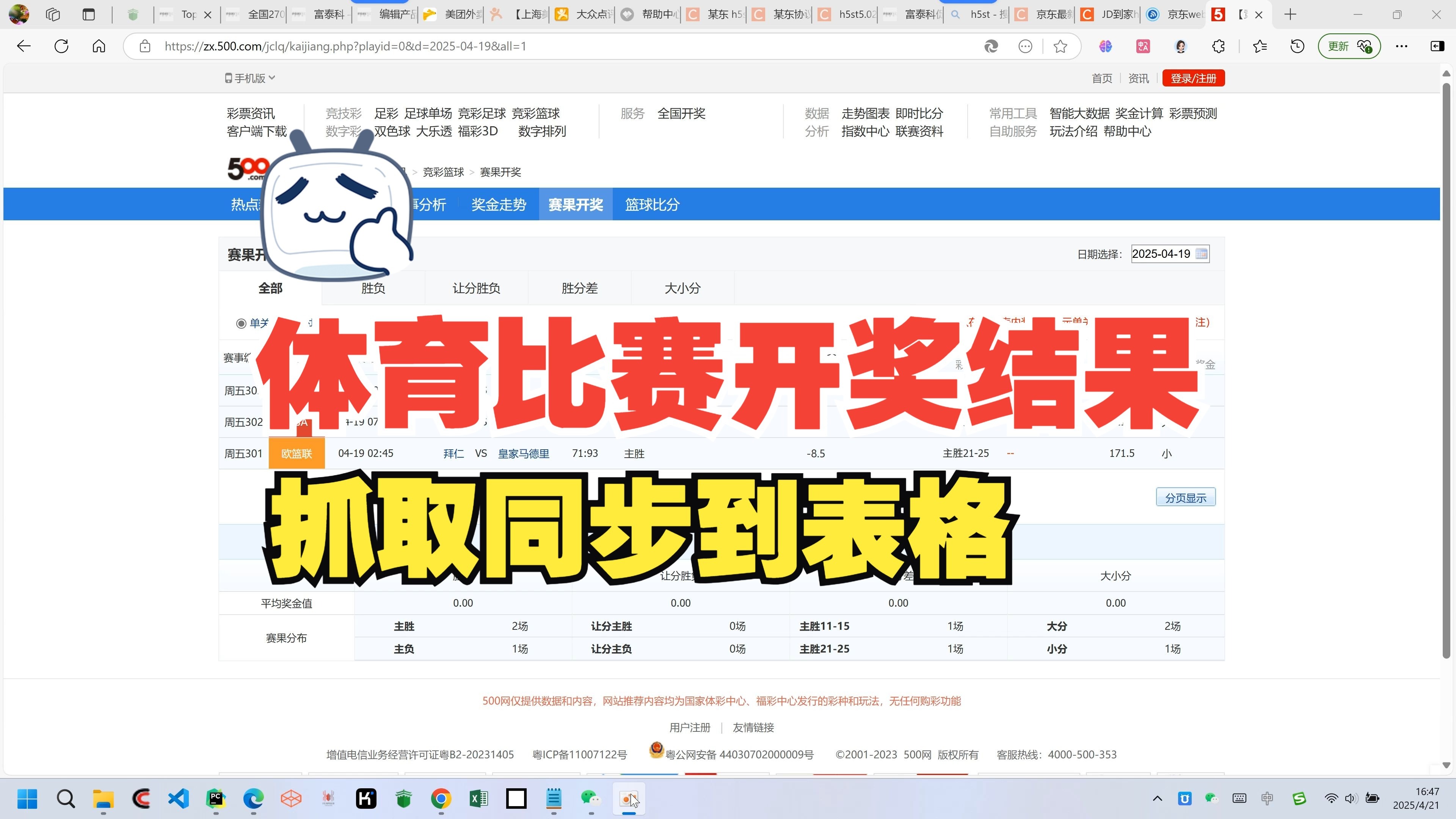This screenshot has width=1456, height=819.
Task: Open the 500.com logo homepage
Action: (247, 169)
